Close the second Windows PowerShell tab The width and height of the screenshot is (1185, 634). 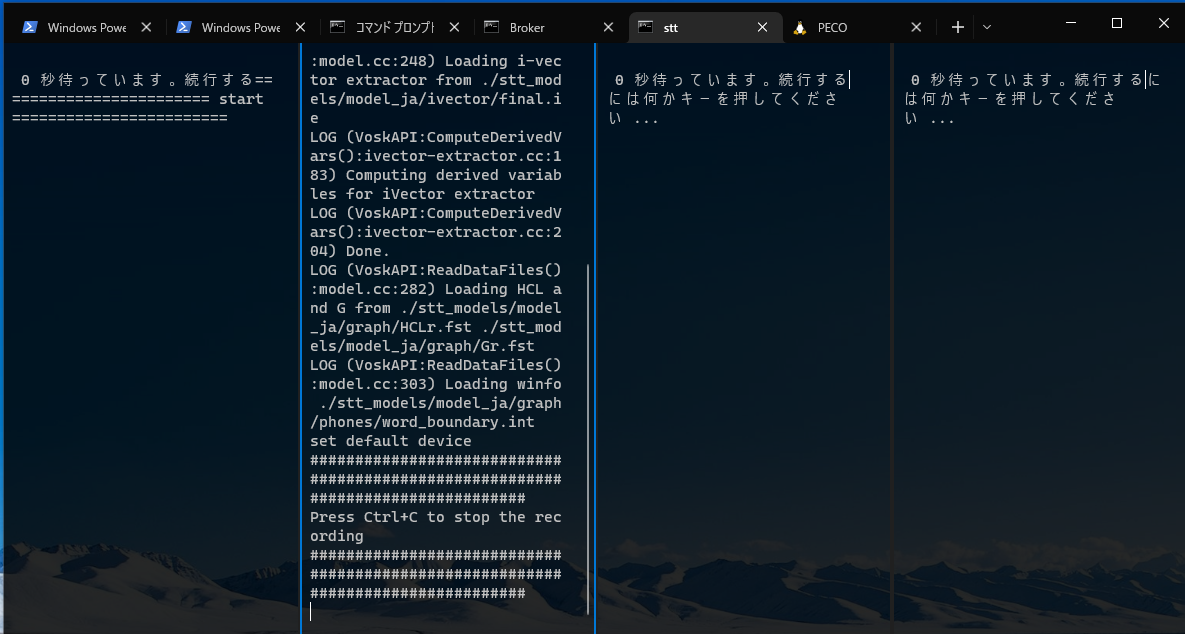tap(300, 27)
